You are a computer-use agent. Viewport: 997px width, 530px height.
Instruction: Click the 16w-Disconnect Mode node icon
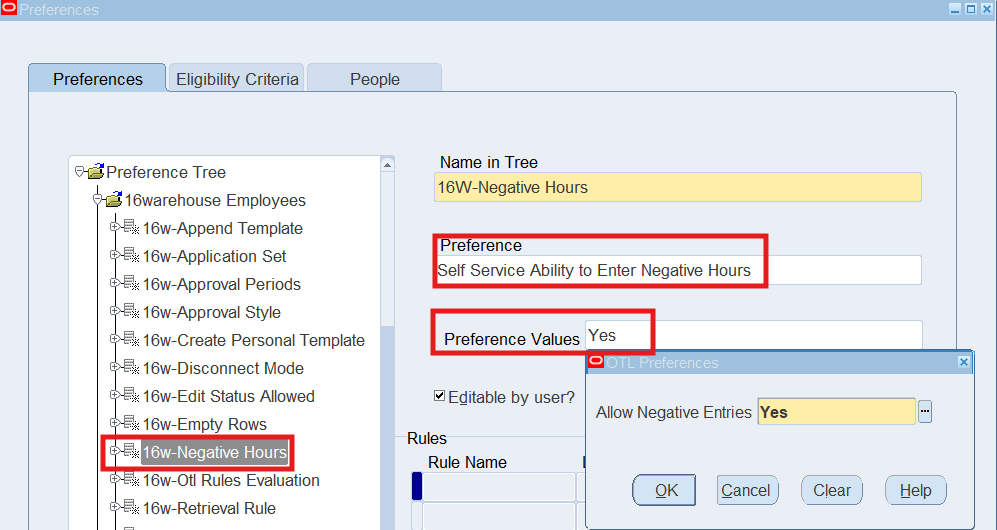tap(131, 368)
